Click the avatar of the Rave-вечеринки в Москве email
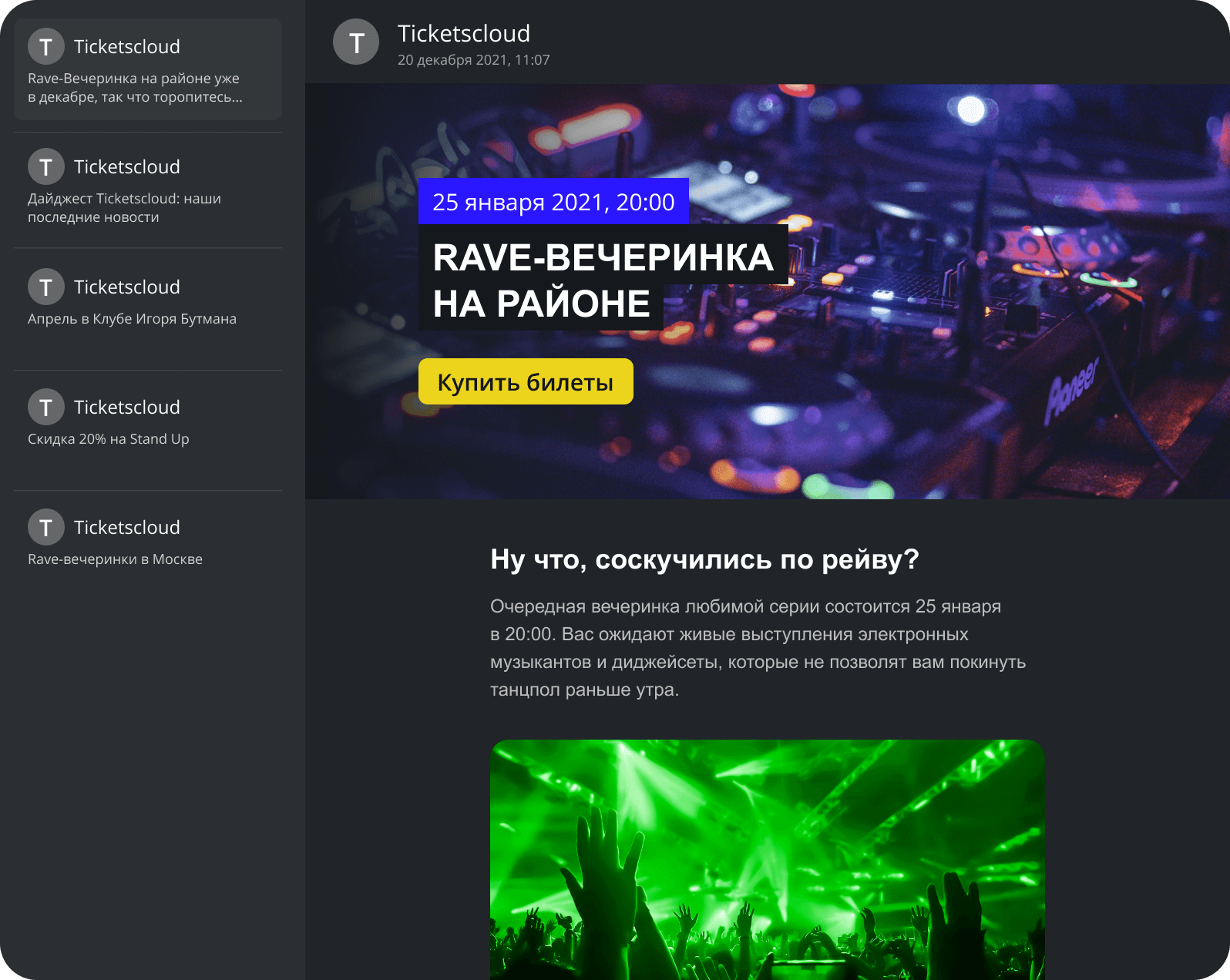The image size is (1230, 980). [x=46, y=527]
